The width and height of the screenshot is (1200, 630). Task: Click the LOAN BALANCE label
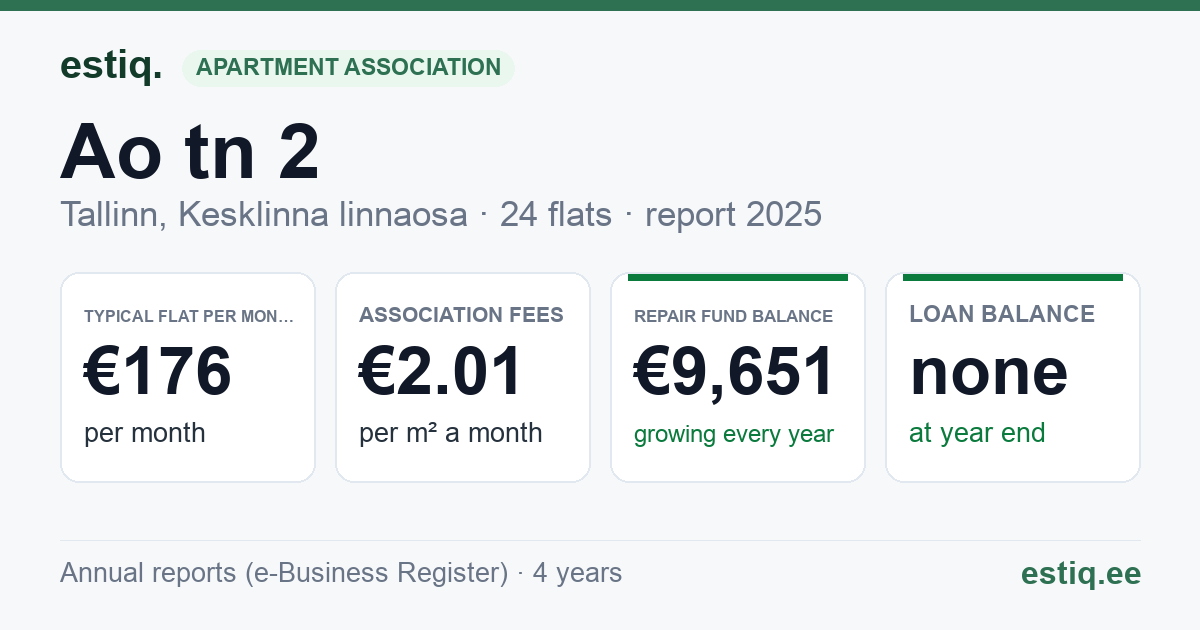1002,314
